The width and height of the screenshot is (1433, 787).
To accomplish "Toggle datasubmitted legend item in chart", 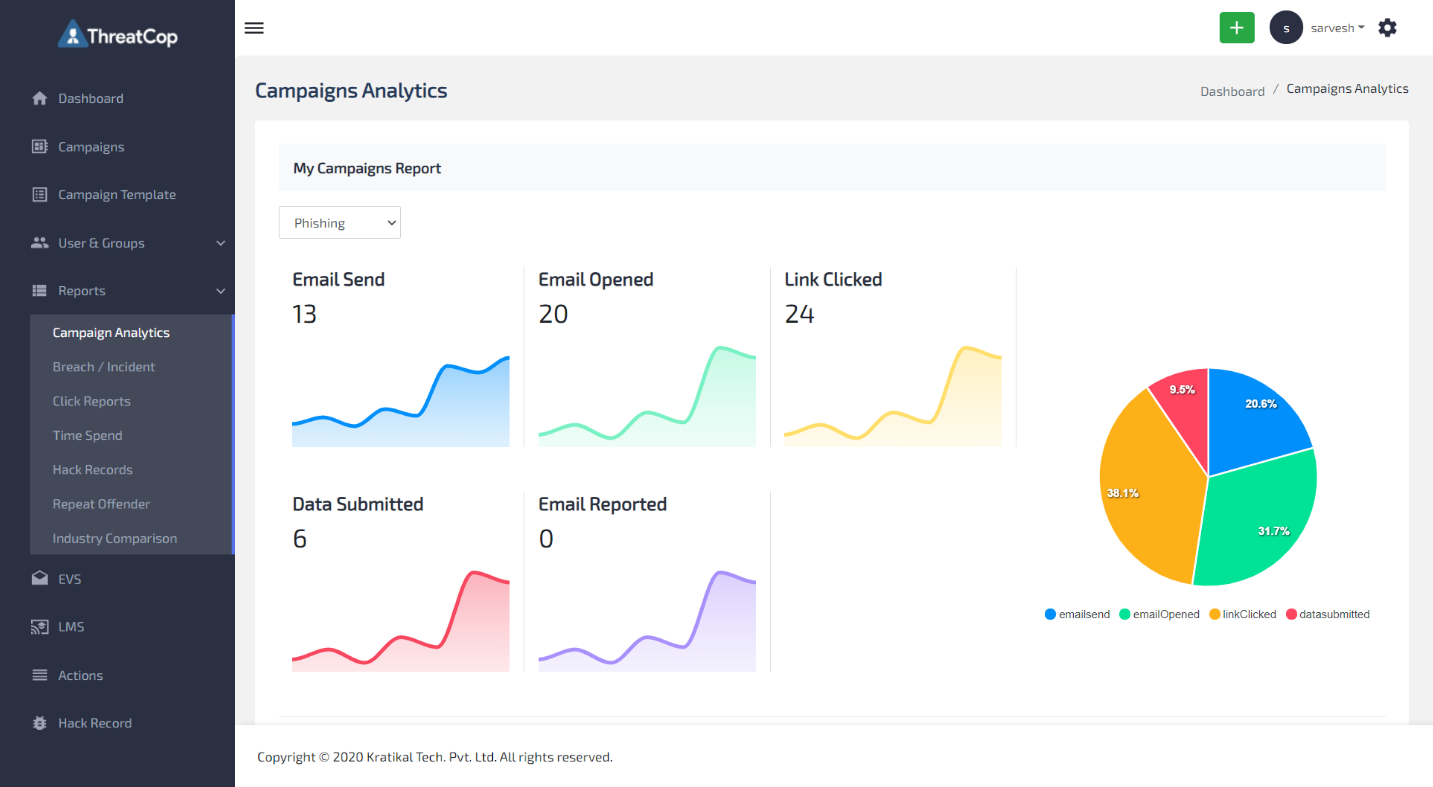I will coord(1327,614).
